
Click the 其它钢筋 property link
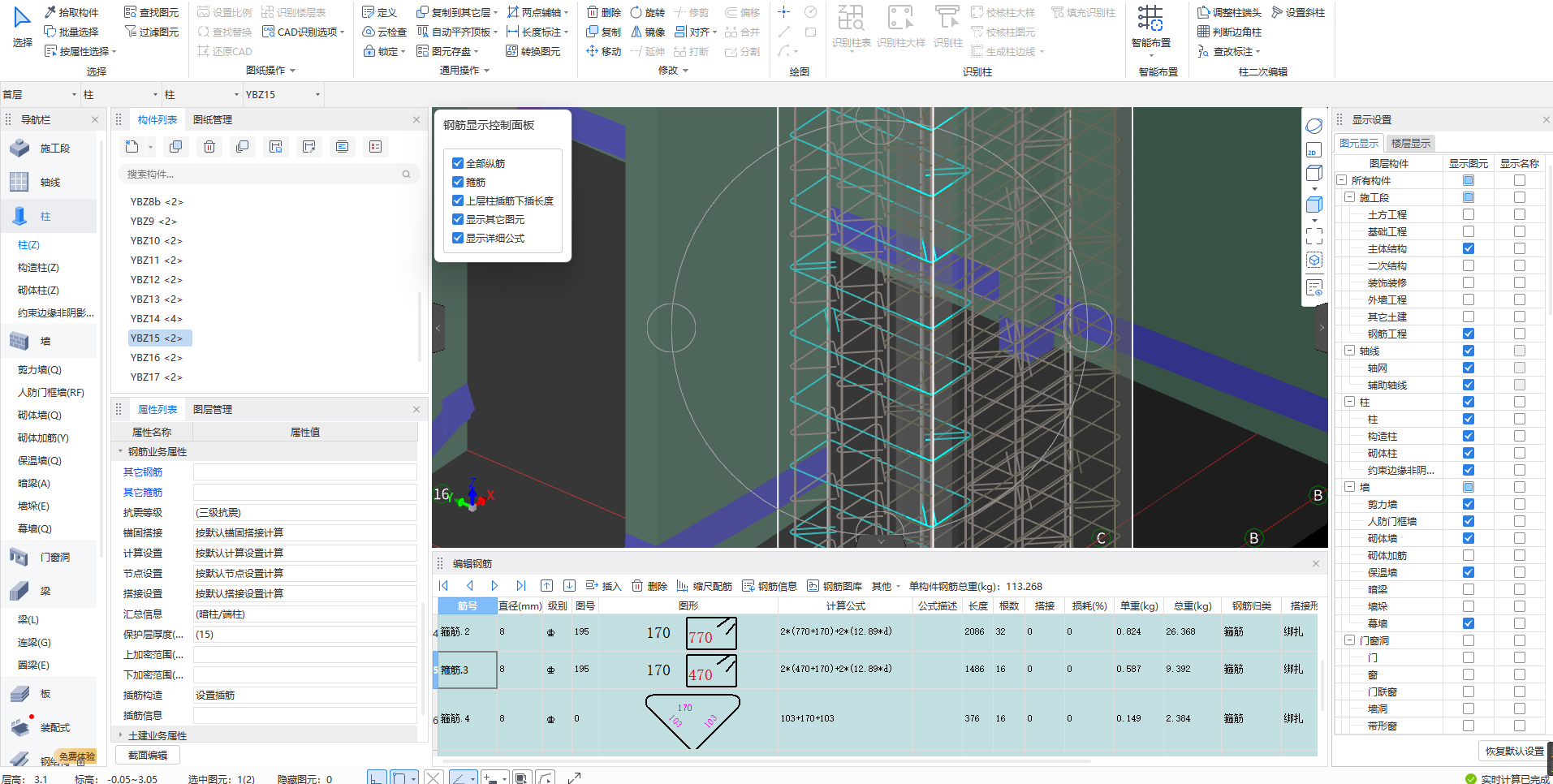tap(143, 472)
